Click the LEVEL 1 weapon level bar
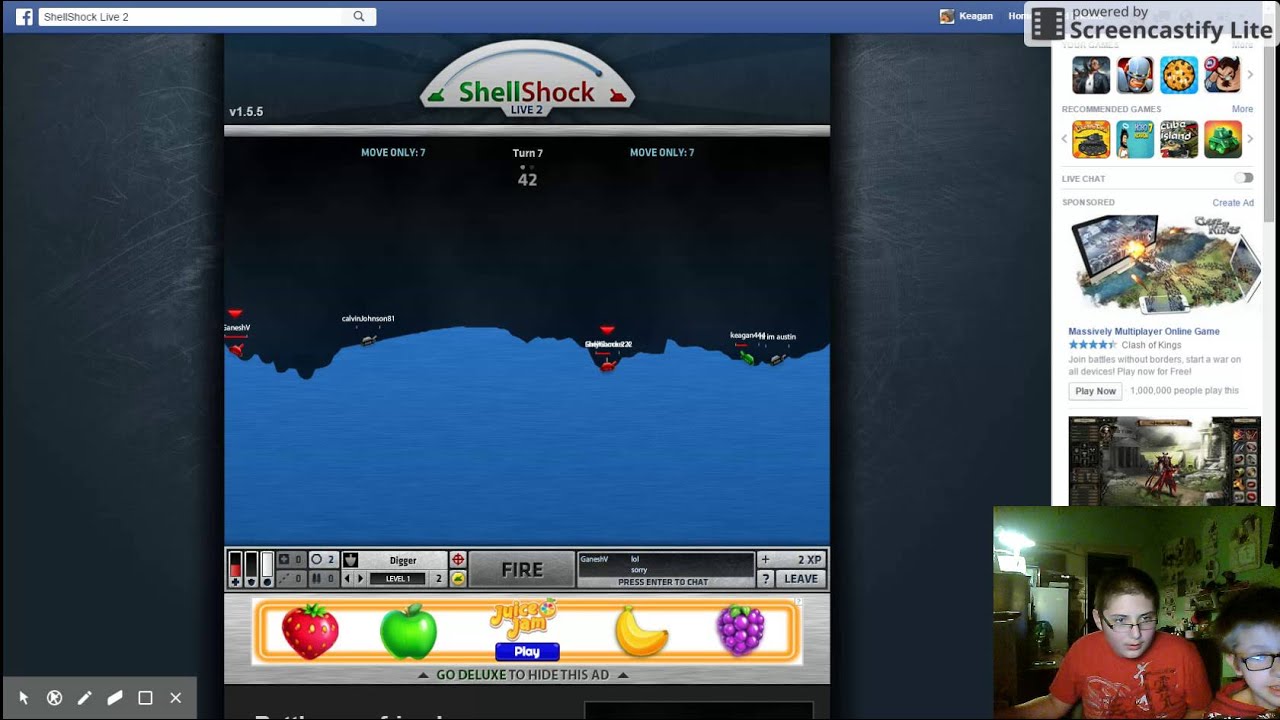The height and width of the screenshot is (720, 1280). 397,578
